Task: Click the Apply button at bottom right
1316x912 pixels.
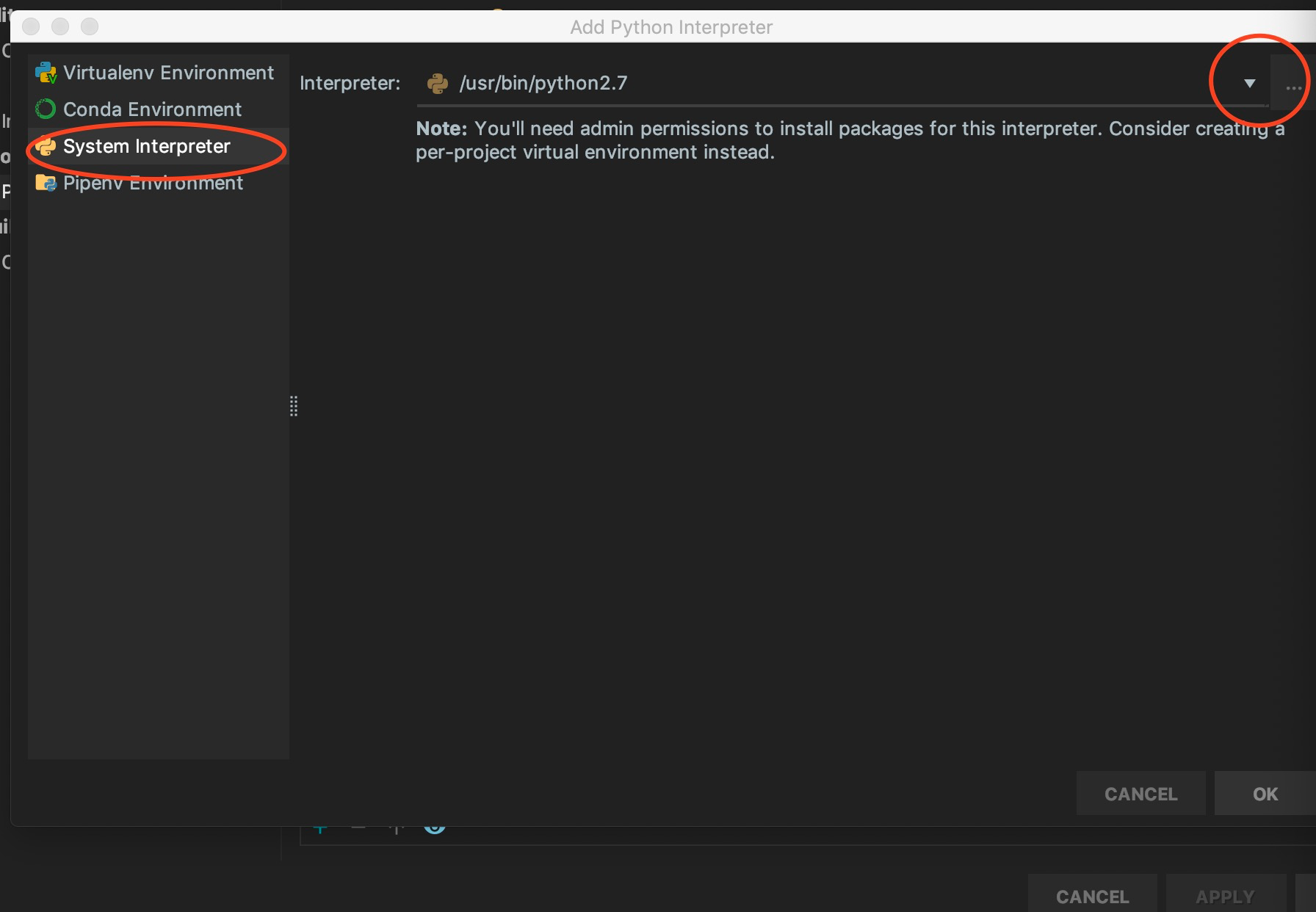Action: pyautogui.click(x=1224, y=896)
